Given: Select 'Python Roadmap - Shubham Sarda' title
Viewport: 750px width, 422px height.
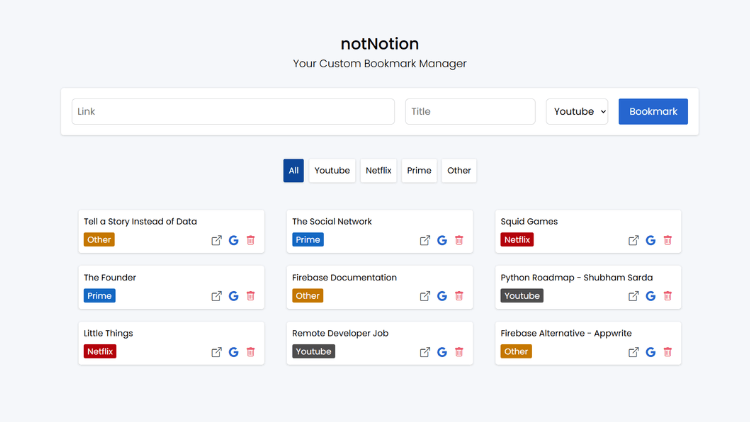Looking at the screenshot, I should coord(576,278).
